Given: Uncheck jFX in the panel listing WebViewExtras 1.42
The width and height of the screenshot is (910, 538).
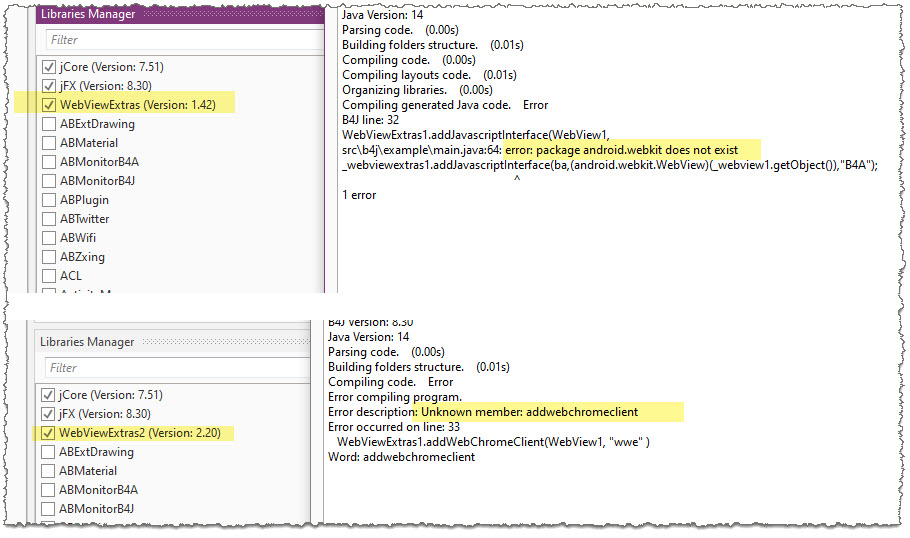Looking at the screenshot, I should point(49,86).
